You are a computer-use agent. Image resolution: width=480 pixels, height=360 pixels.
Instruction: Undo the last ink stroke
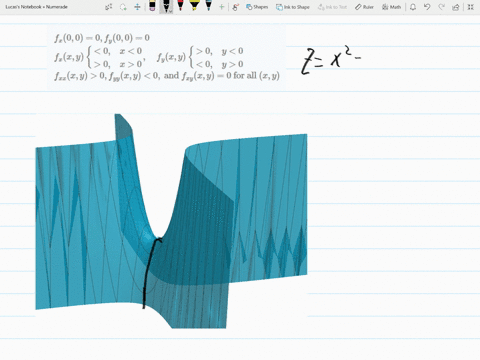point(427,7)
